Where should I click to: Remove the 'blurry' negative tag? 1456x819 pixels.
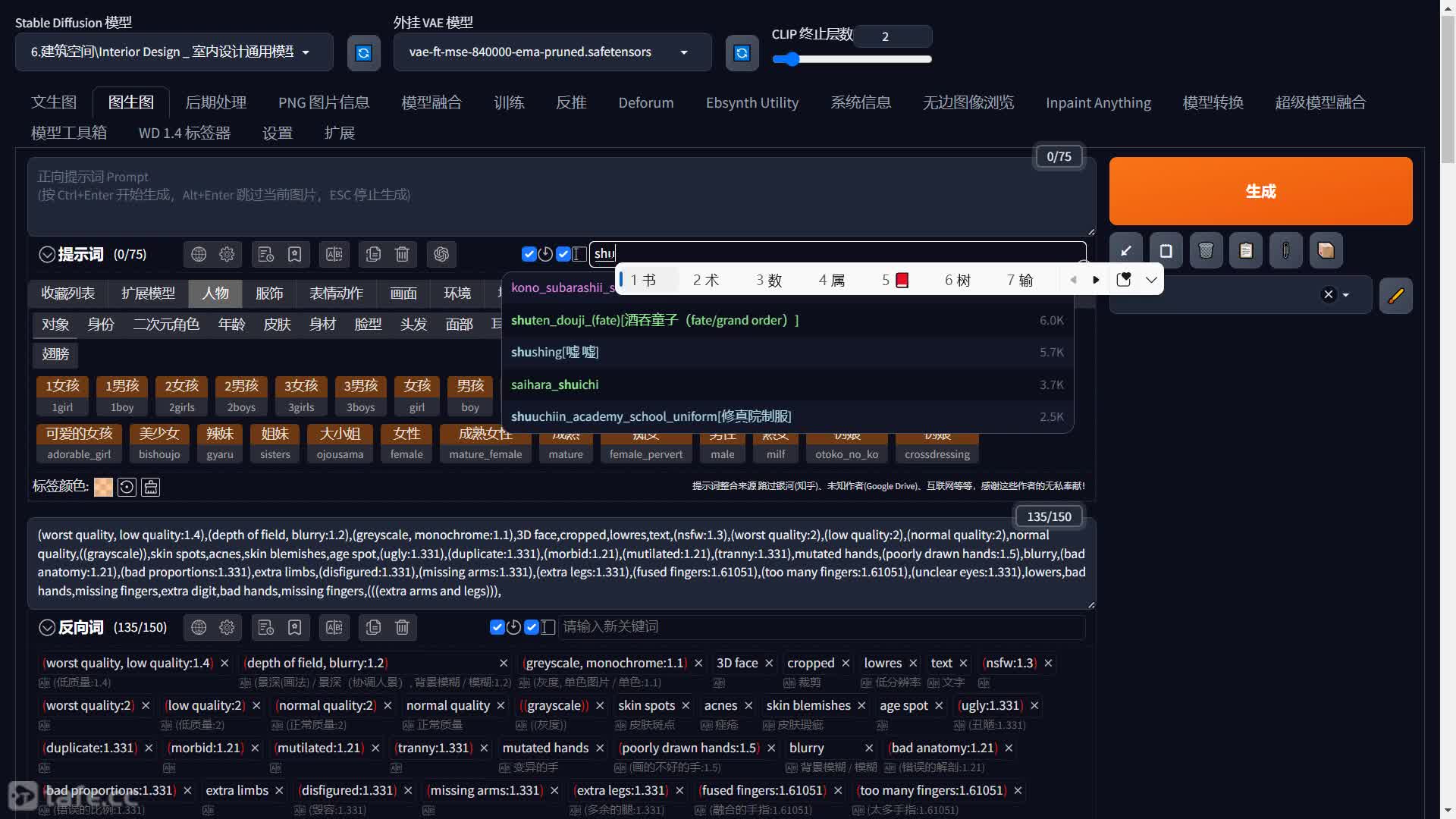coord(869,748)
